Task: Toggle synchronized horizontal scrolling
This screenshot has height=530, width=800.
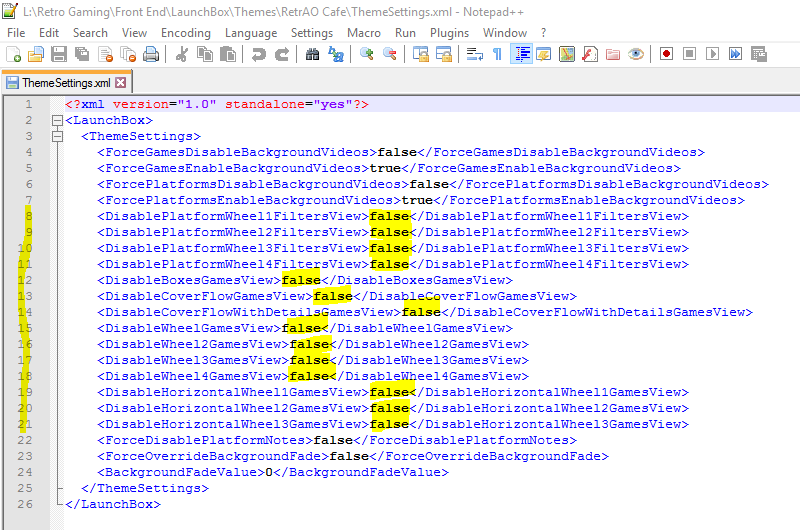Action: [443, 54]
